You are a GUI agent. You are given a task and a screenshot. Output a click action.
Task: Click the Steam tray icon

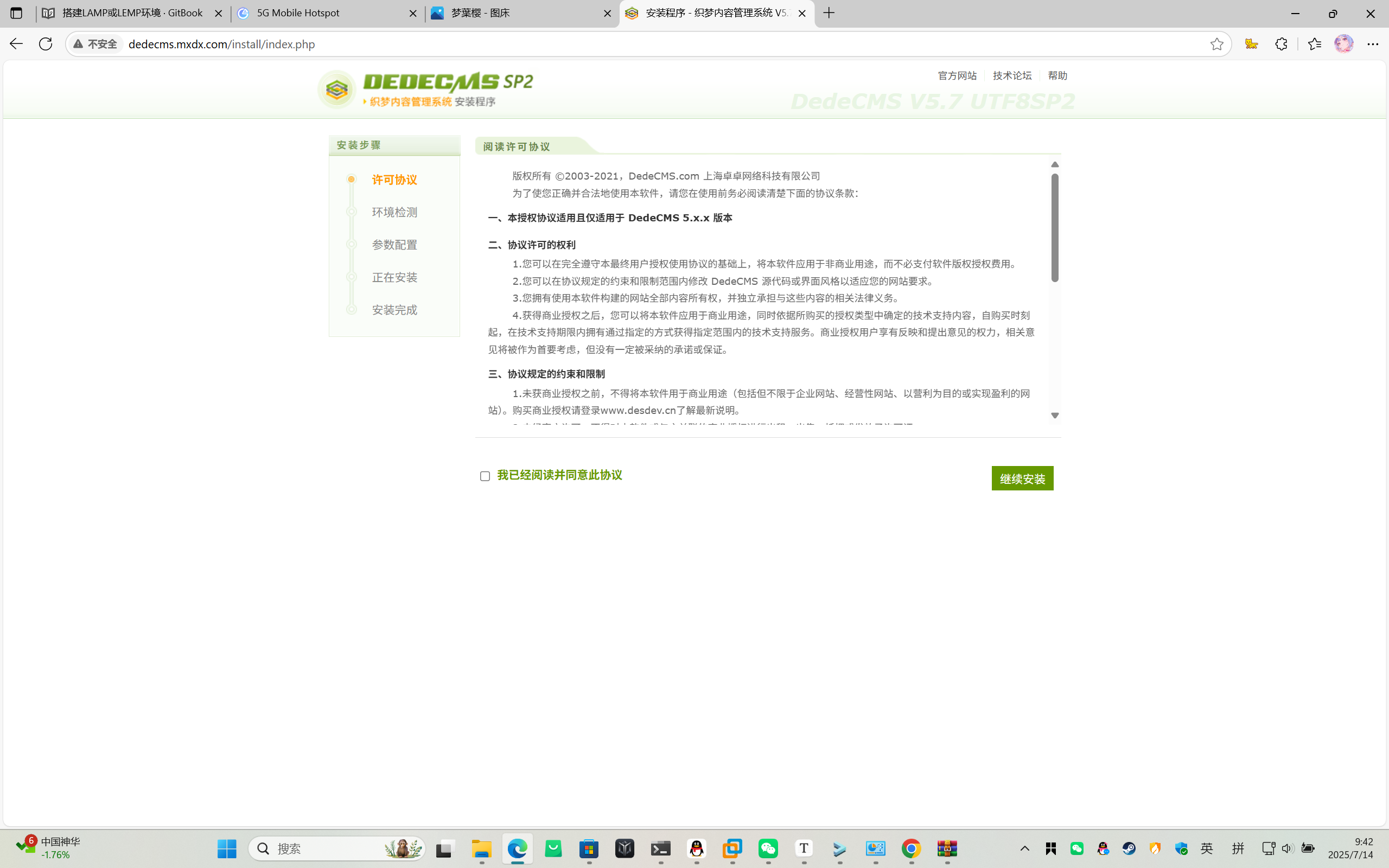coord(1129,848)
